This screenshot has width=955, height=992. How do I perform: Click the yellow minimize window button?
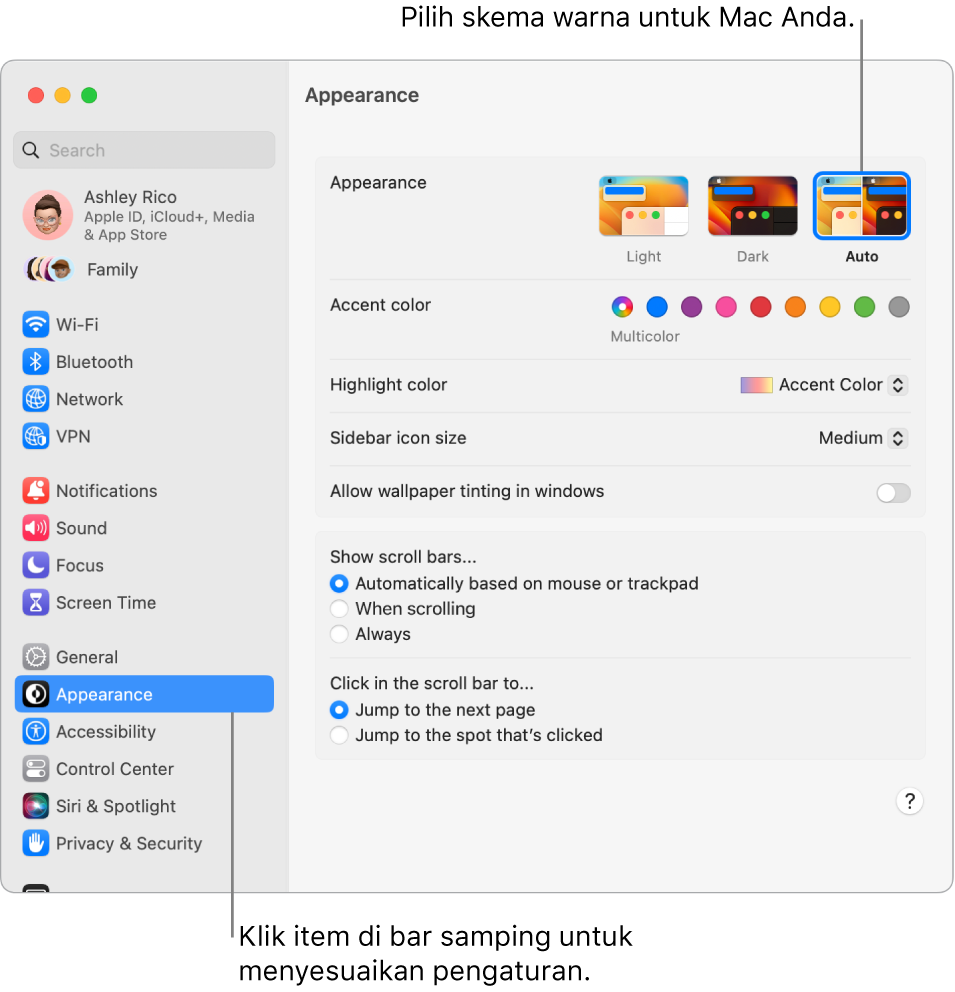[63, 96]
